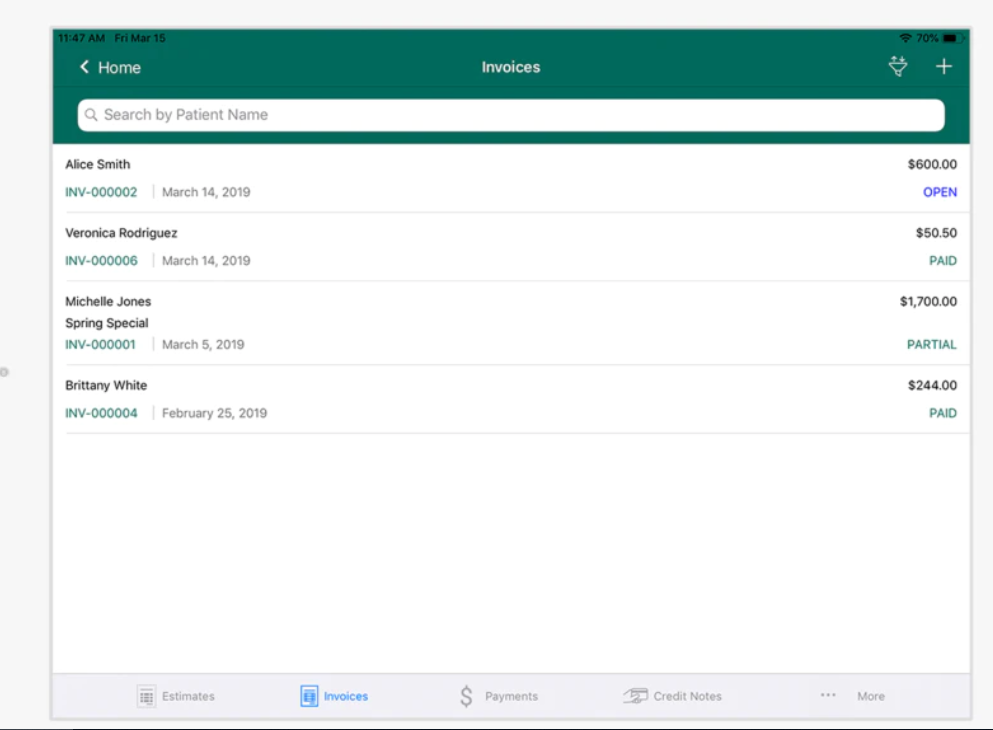Open Alice Smith's invoice
Image resolution: width=993 pixels, height=730 pixels.
coord(511,178)
